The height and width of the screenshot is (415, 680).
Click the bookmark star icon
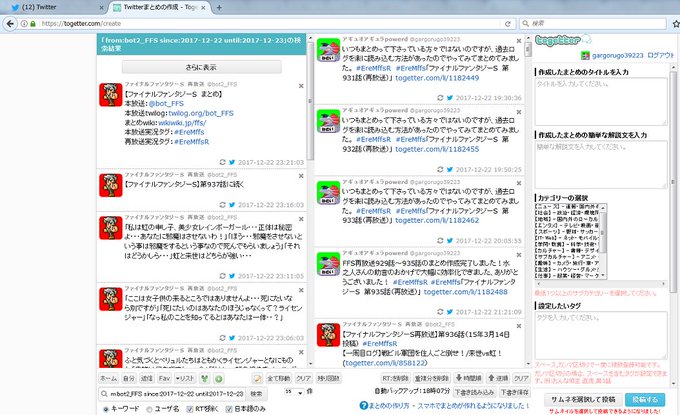tap(676, 23)
